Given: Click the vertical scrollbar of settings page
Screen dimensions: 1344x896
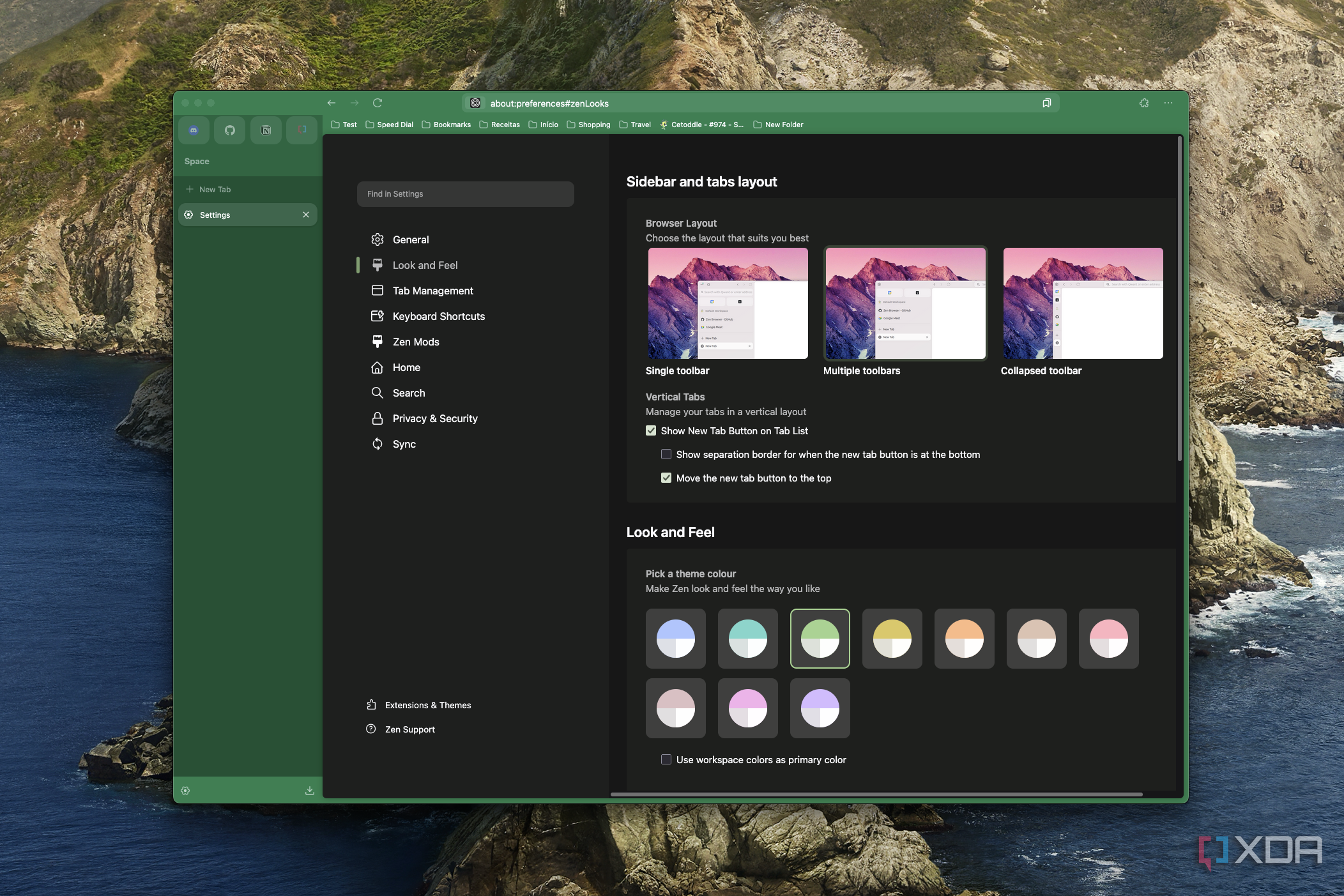Looking at the screenshot, I should click(x=1180, y=298).
